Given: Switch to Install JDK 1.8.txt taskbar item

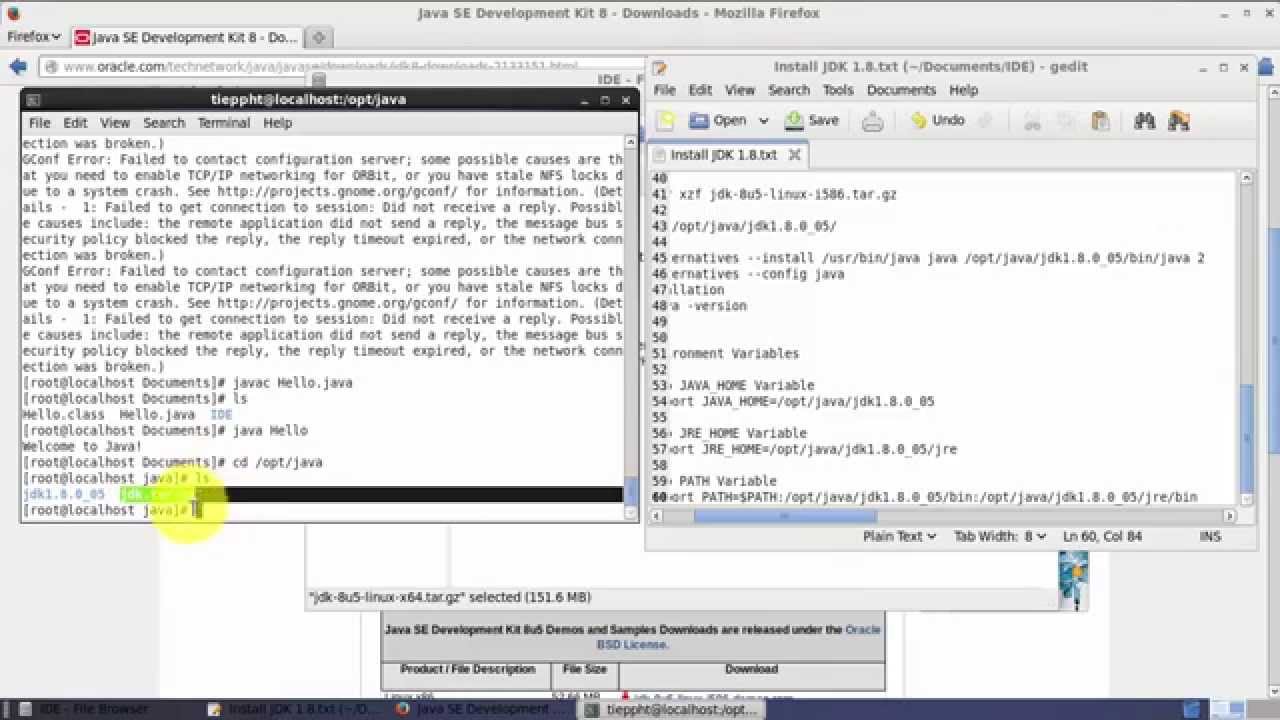Looking at the screenshot, I should pos(292,709).
